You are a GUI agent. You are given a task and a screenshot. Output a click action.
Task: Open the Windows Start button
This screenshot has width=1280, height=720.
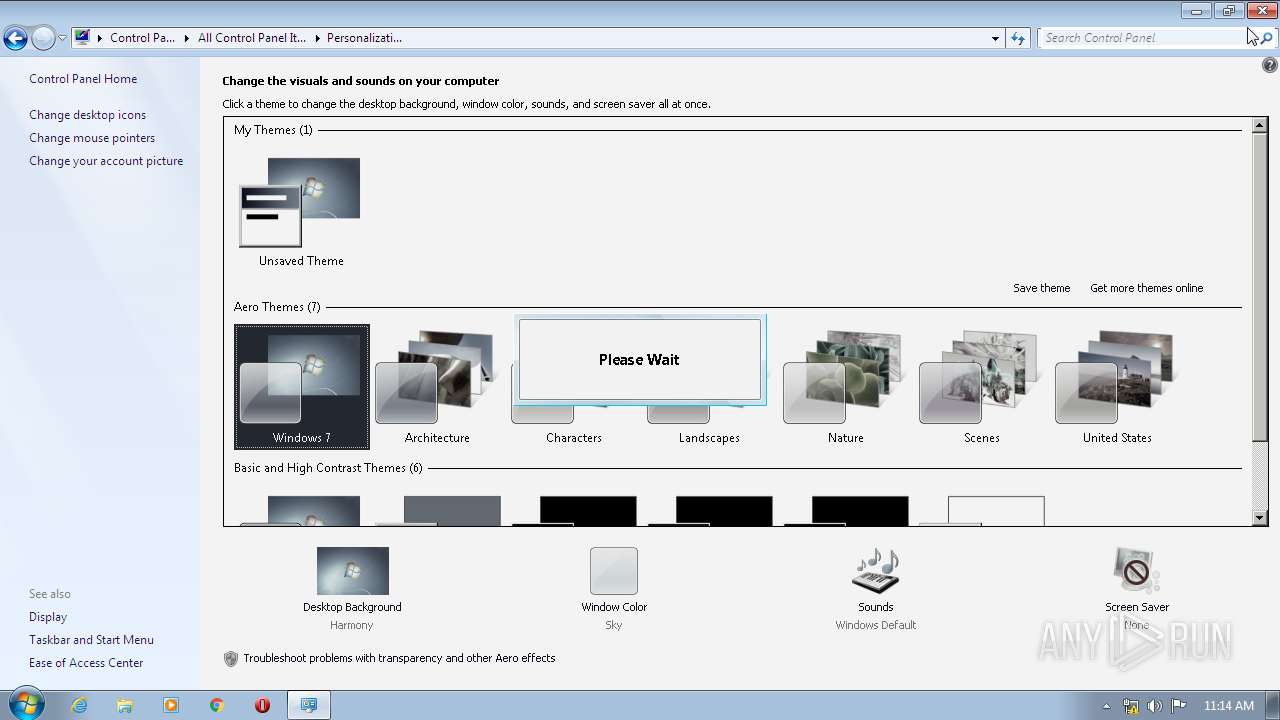pyautogui.click(x=25, y=705)
